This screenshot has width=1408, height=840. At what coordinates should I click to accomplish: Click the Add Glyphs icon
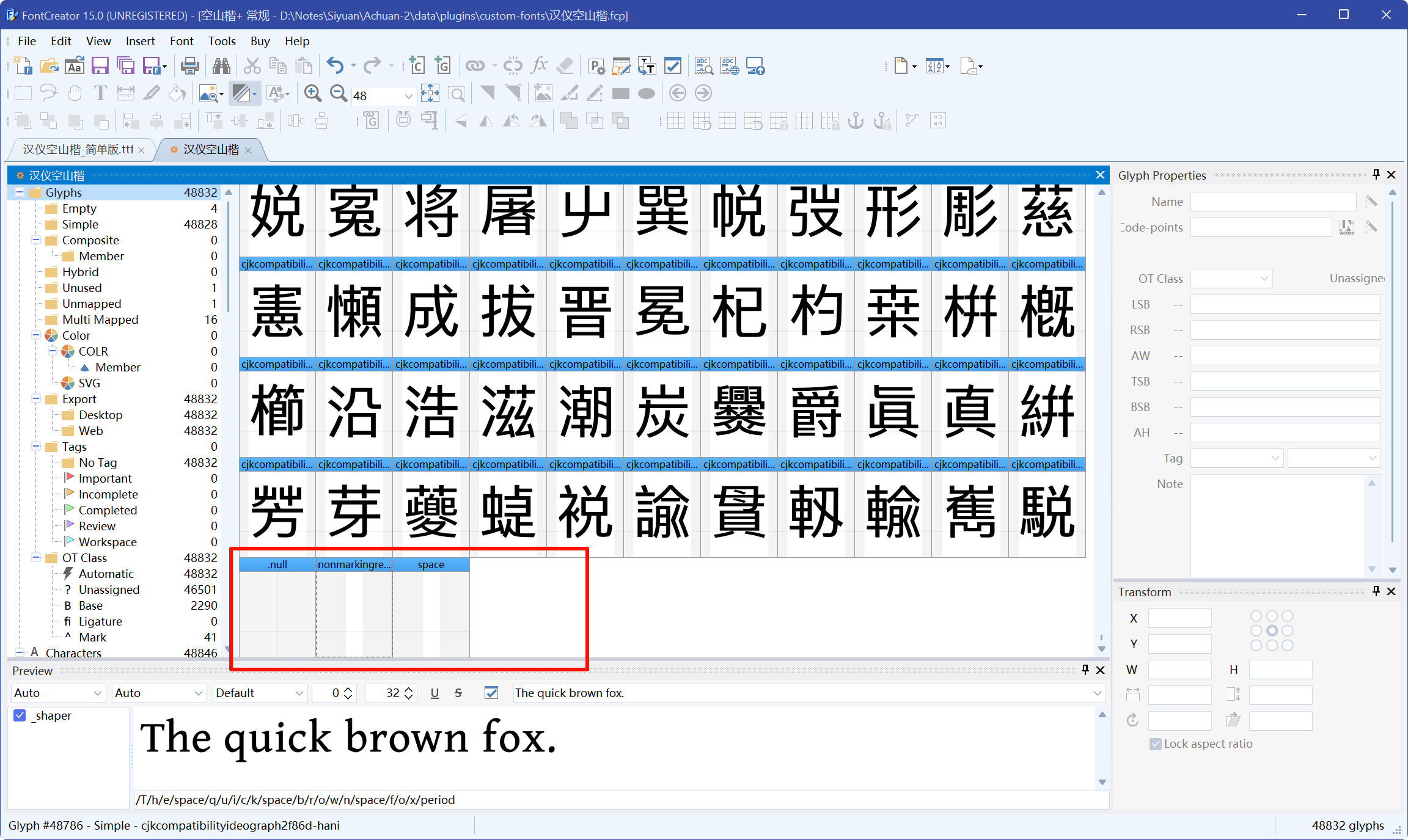click(443, 65)
